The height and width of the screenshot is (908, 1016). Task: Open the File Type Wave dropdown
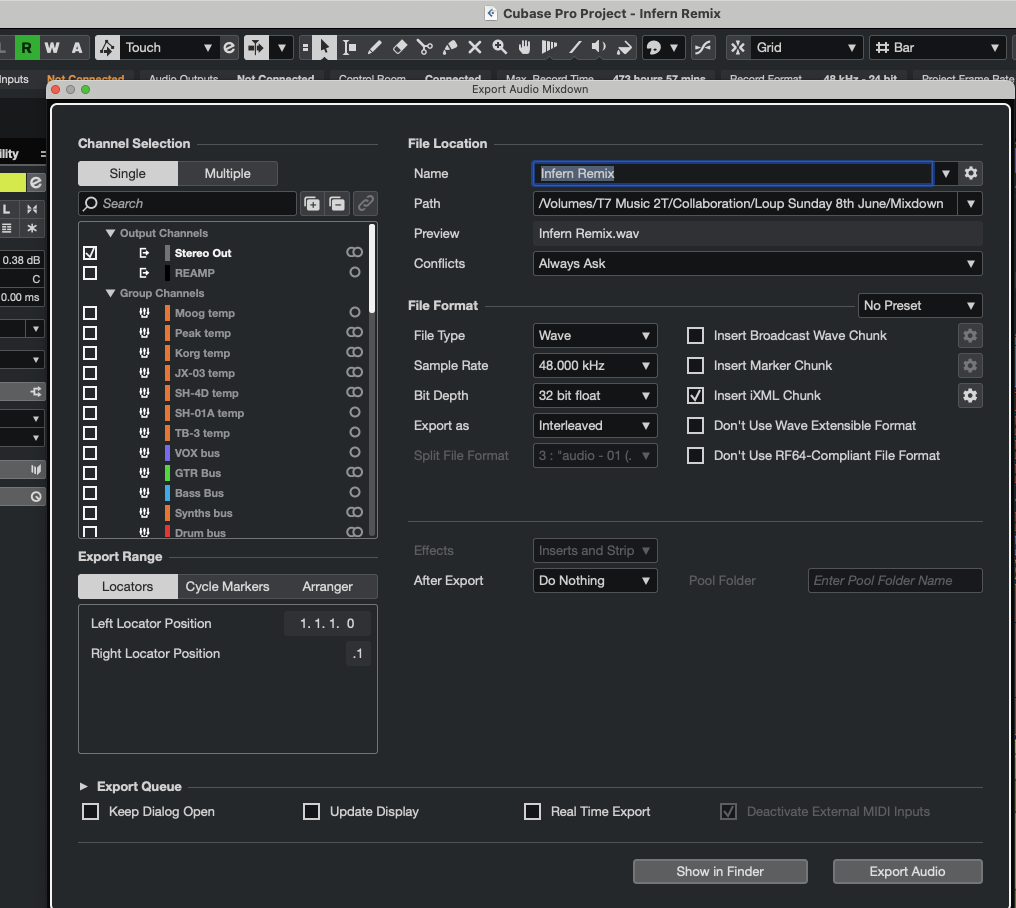click(x=595, y=336)
